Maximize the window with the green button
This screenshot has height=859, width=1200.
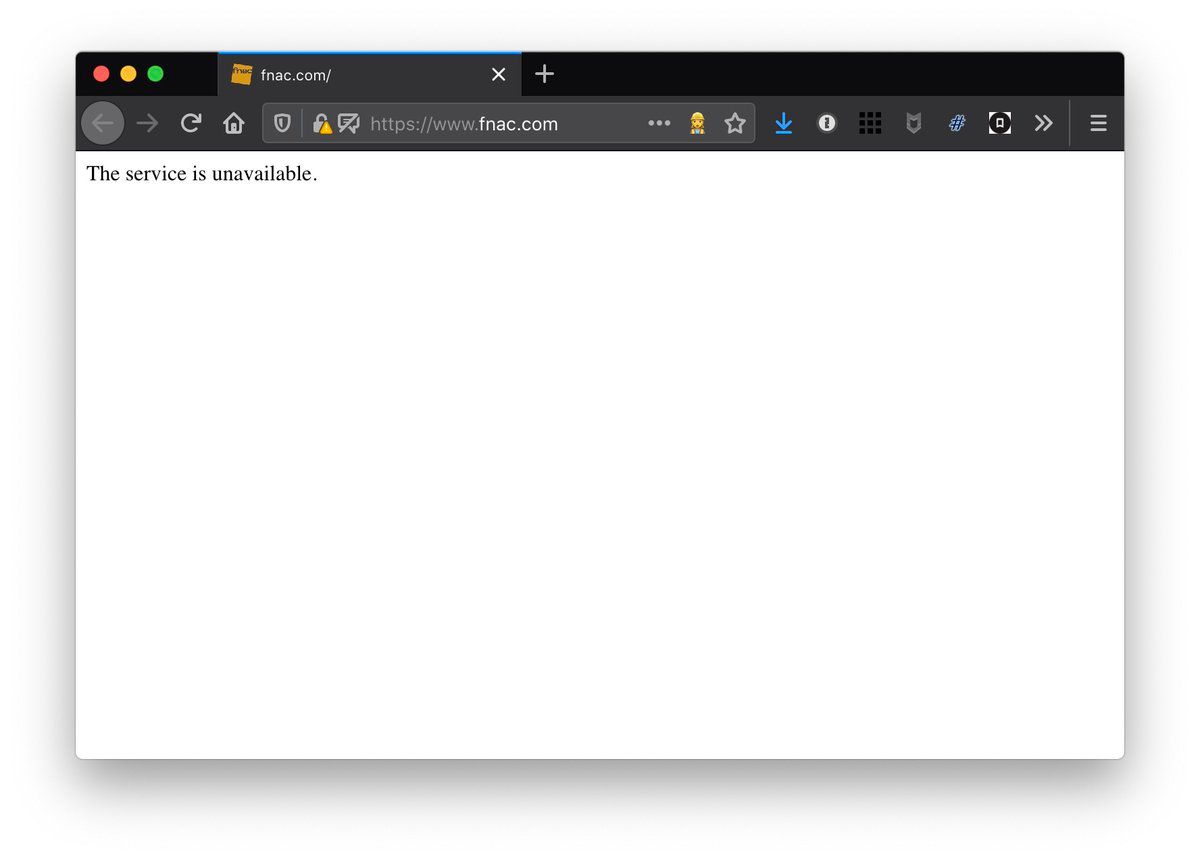click(x=155, y=74)
